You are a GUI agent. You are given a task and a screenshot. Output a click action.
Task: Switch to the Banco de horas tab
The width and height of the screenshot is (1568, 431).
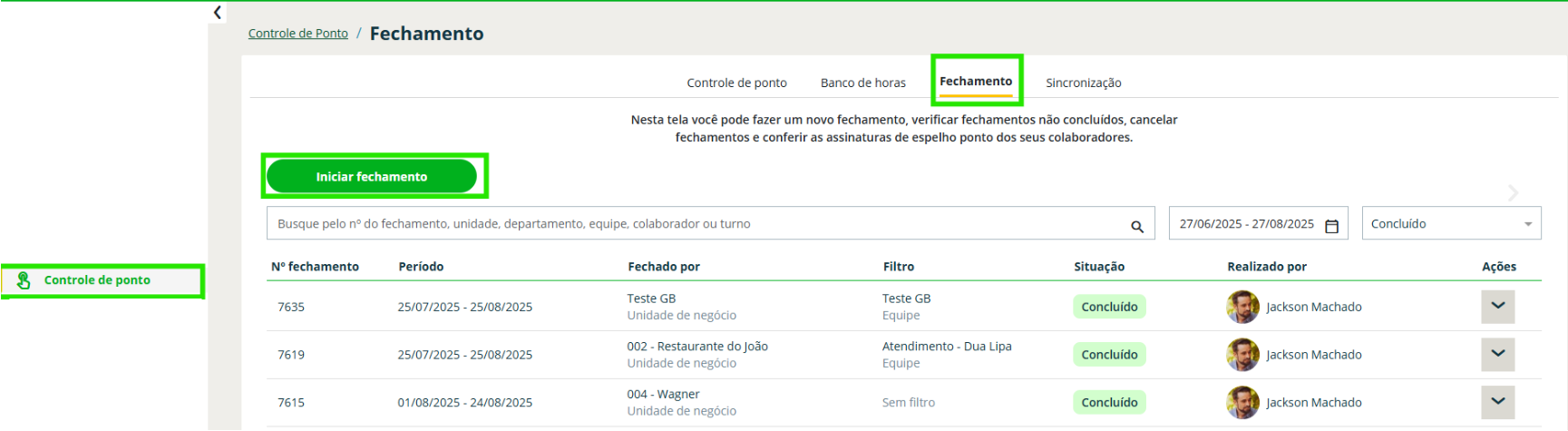pos(862,83)
